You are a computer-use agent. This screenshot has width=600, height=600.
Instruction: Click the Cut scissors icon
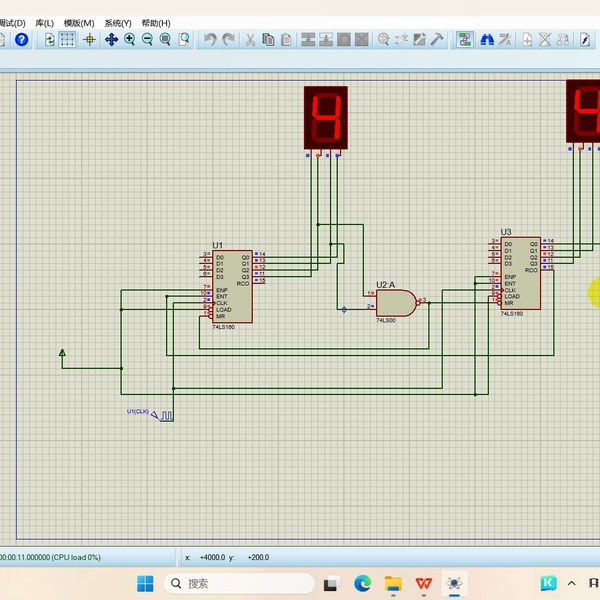pyautogui.click(x=250, y=40)
